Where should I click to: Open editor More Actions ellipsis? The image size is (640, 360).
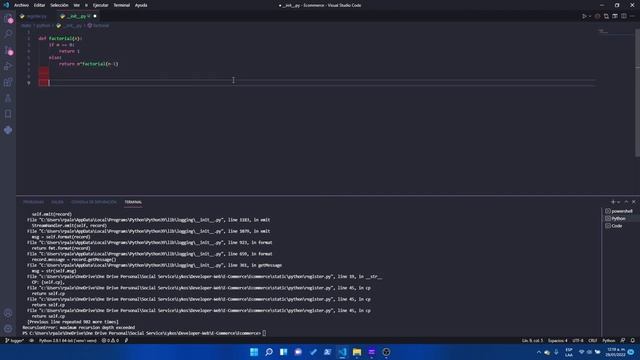632,16
